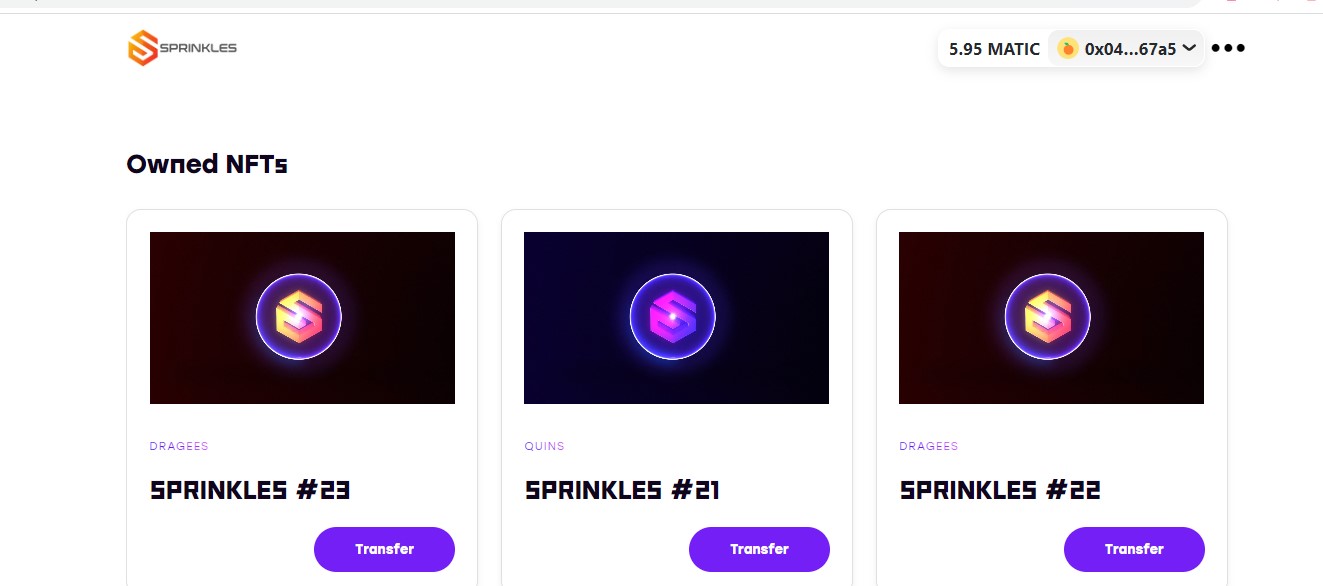Screen dimensions: 1323x586
Task: Click the Sprinkles #21 NFT image
Action: click(676, 317)
